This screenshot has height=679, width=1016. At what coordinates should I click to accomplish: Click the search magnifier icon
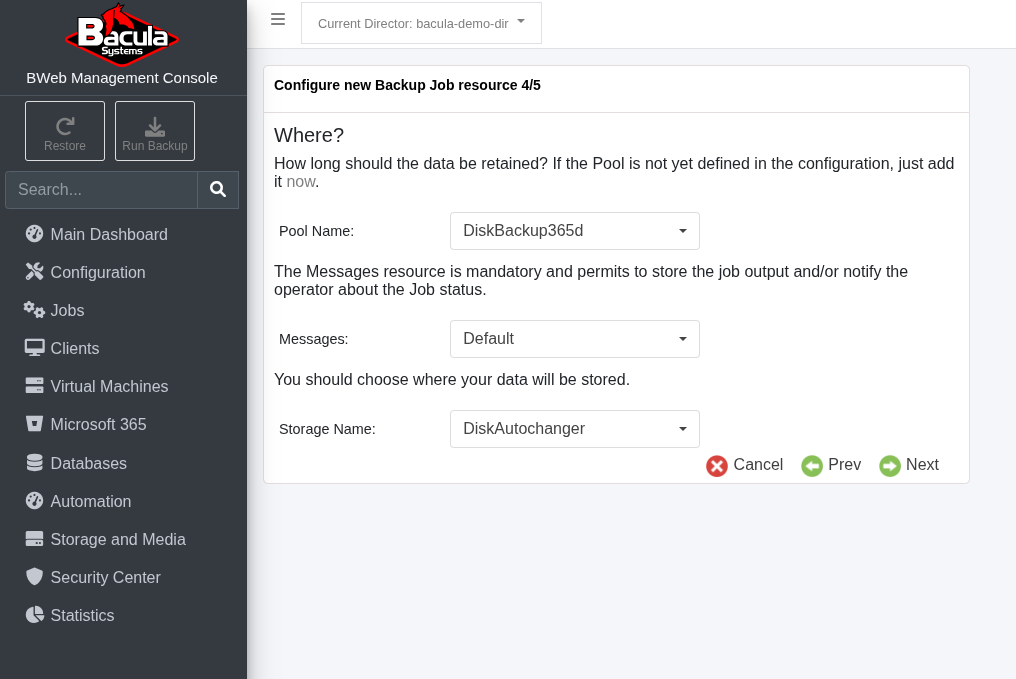pyautogui.click(x=218, y=190)
